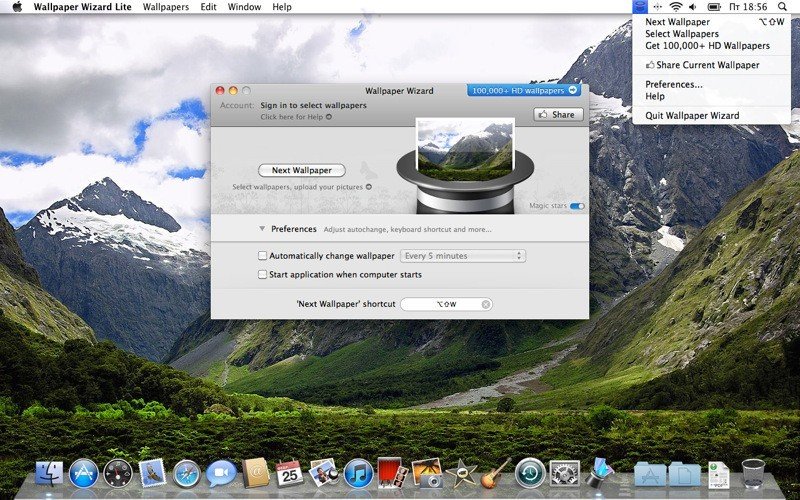Click the battery status icon

[714, 7]
